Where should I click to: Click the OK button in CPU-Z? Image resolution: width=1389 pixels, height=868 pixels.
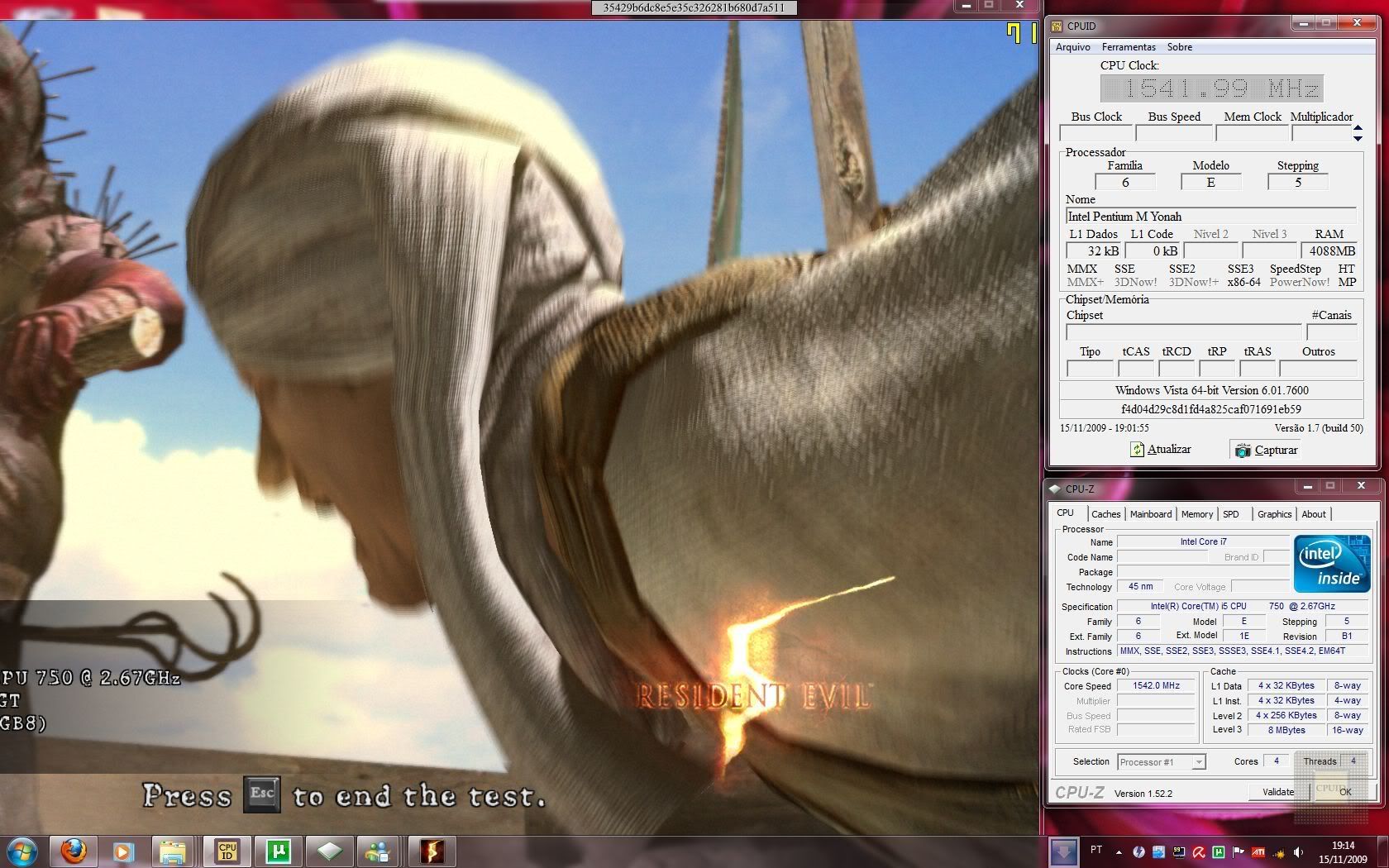(1344, 792)
